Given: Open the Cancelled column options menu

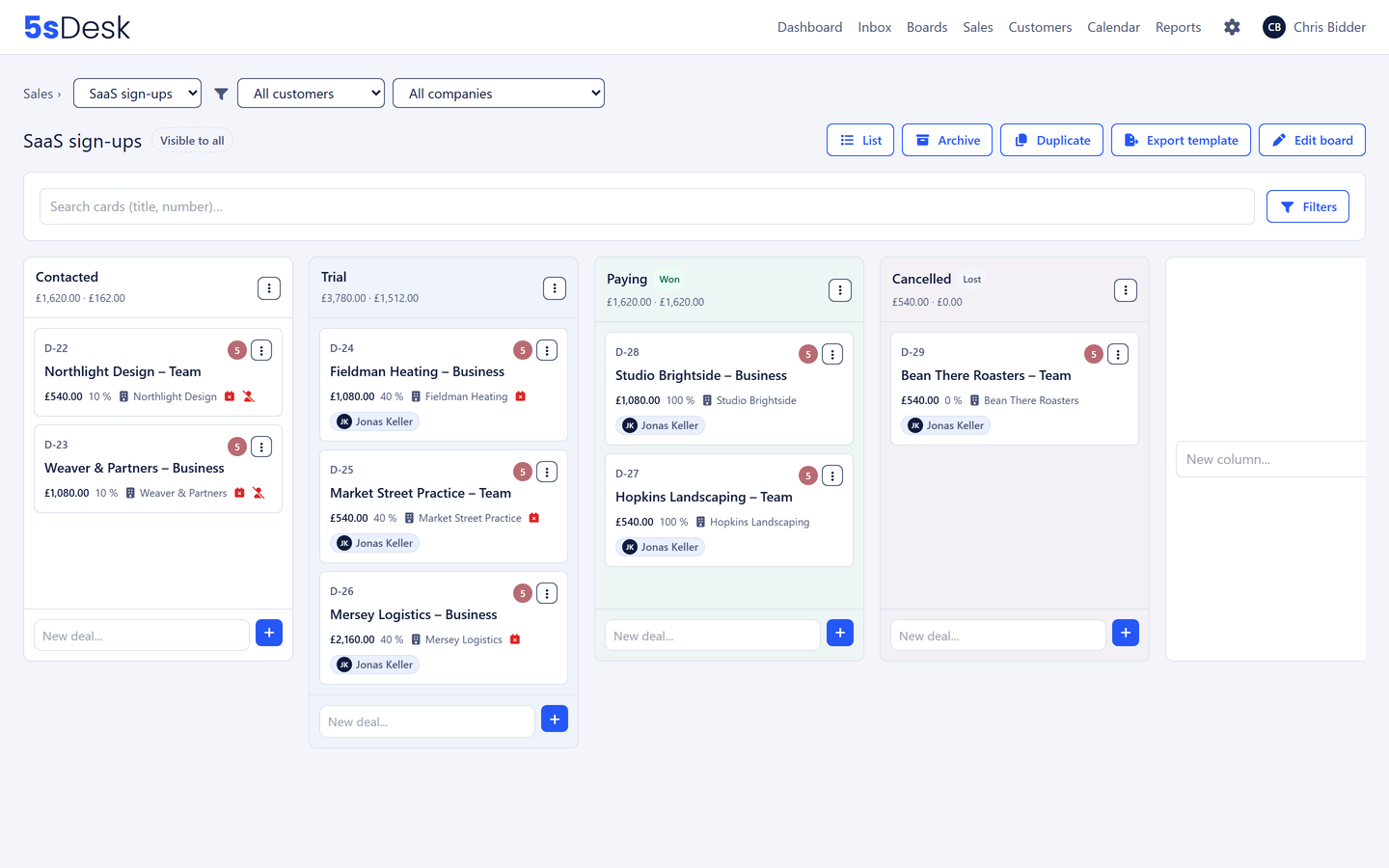Looking at the screenshot, I should [1126, 290].
